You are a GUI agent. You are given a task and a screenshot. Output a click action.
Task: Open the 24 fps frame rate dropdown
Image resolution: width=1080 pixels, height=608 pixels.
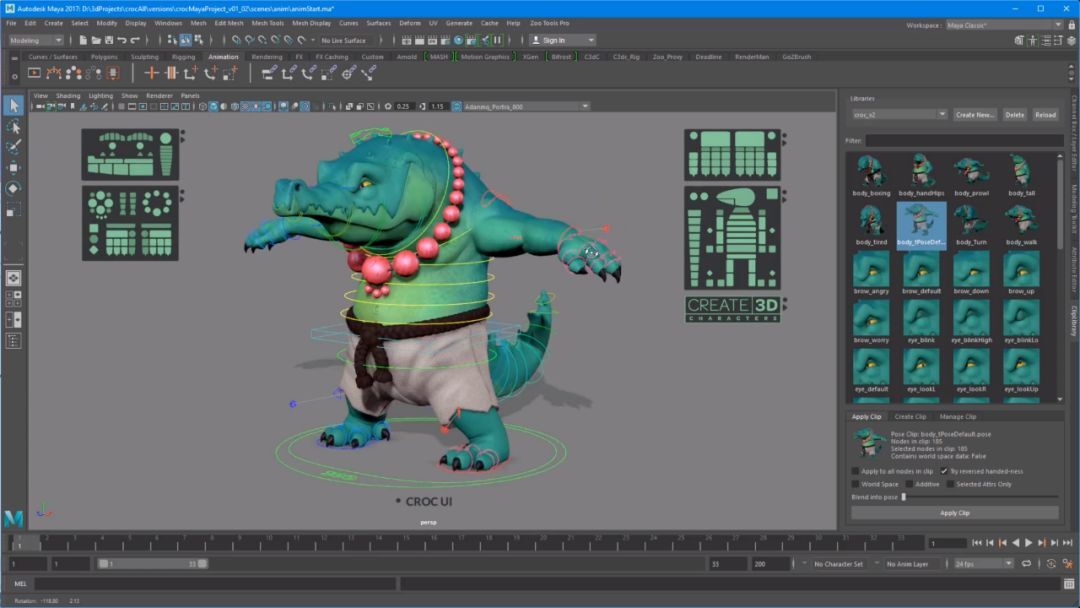[x=983, y=564]
